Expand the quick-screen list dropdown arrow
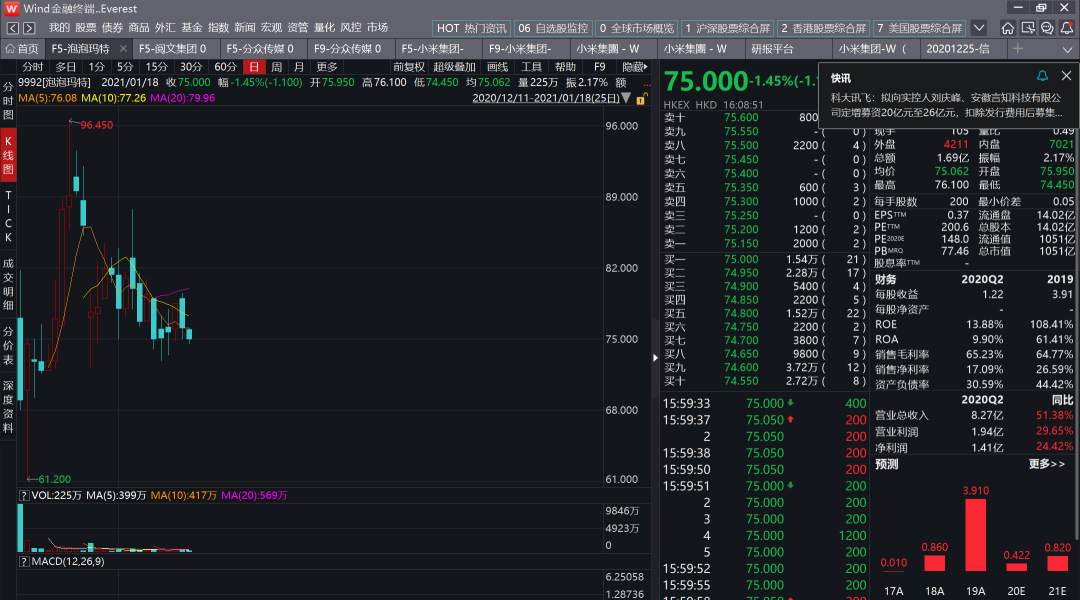Screen dimensions: 1080x600 click(x=979, y=28)
